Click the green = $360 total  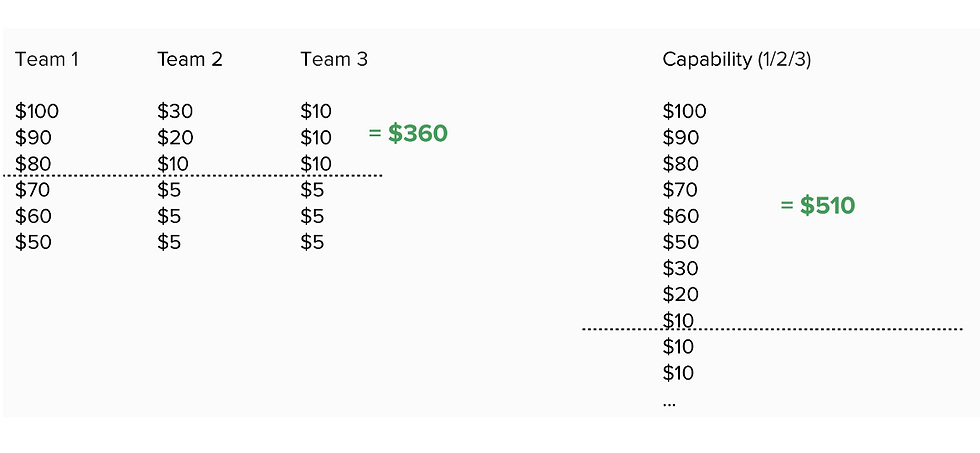click(x=408, y=133)
